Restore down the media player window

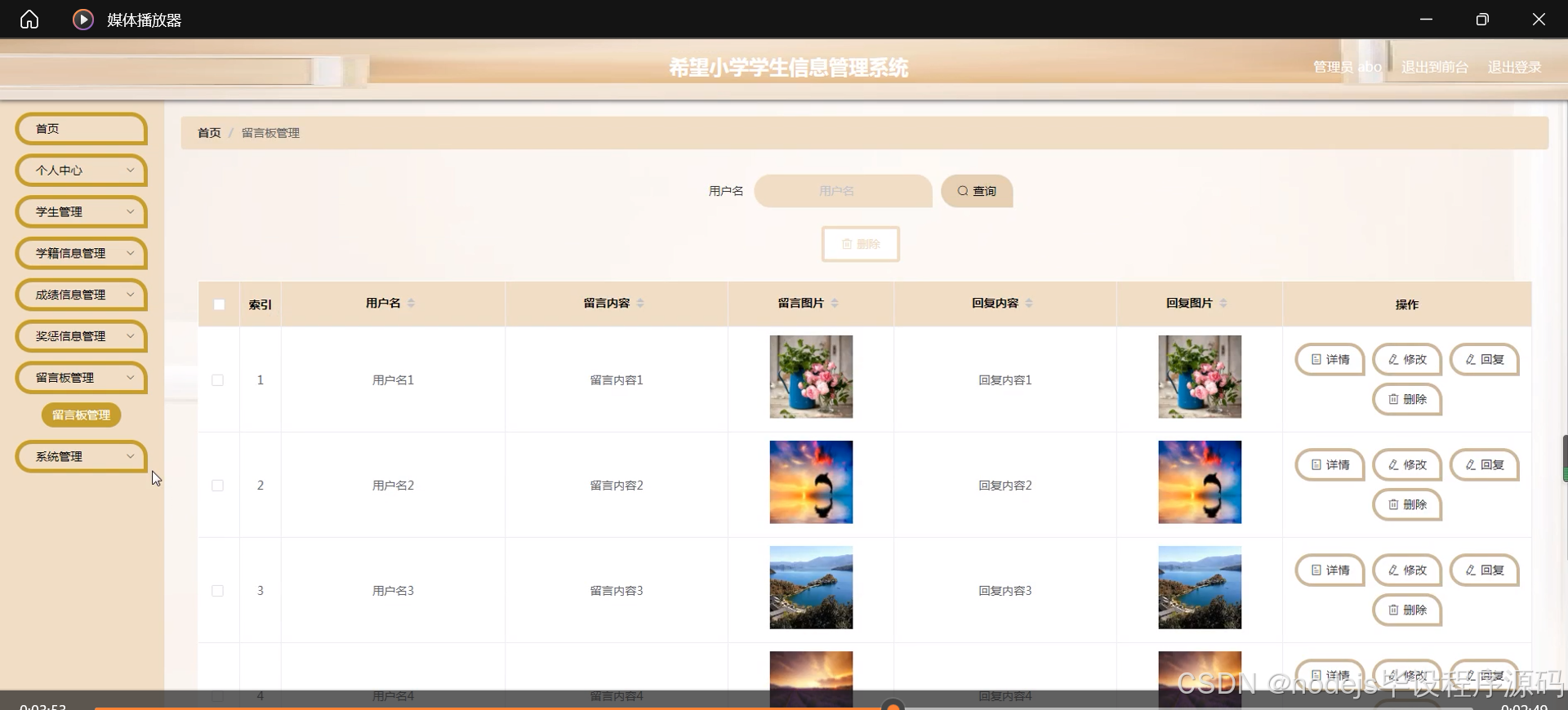(1482, 19)
